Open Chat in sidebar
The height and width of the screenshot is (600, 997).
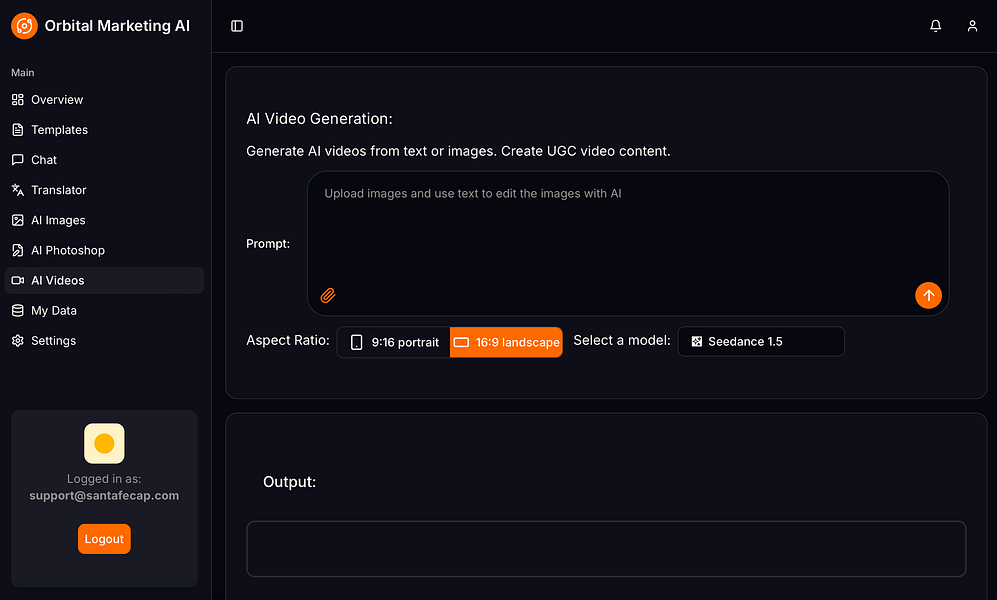pyautogui.click(x=104, y=160)
